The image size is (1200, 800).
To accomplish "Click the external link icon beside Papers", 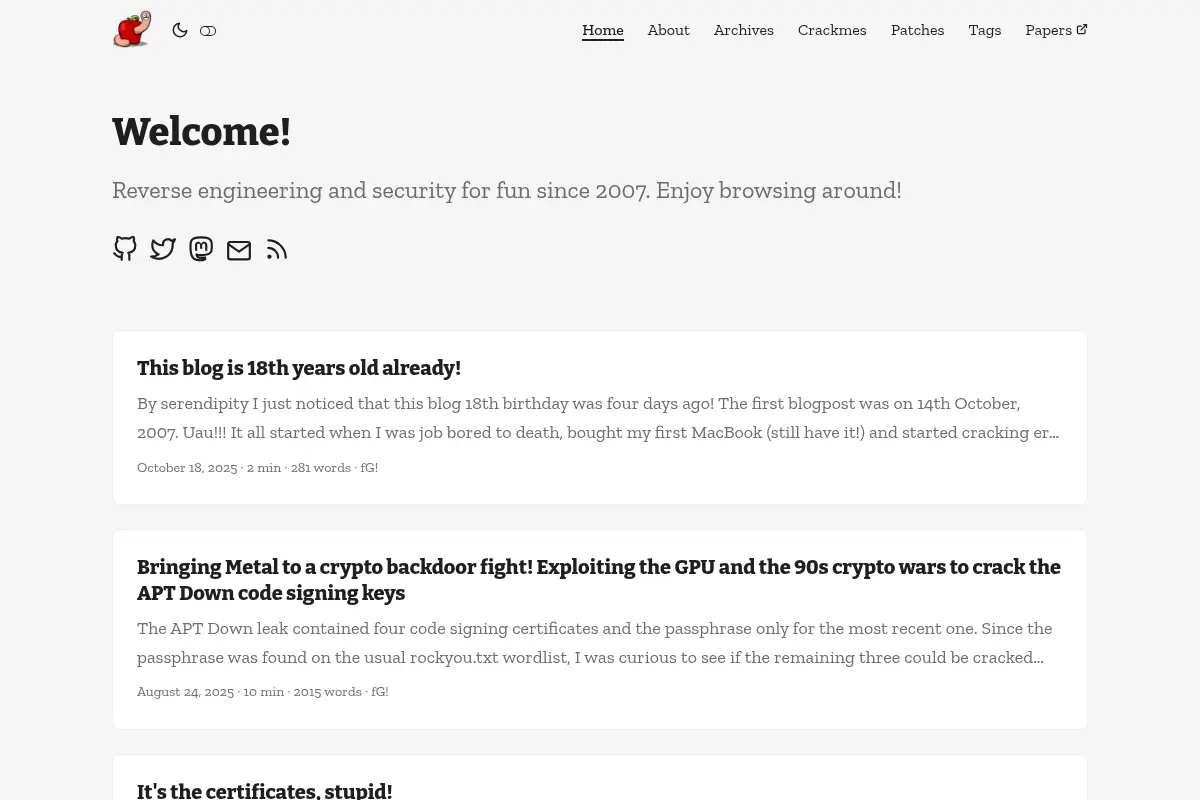I will 1082,29.
